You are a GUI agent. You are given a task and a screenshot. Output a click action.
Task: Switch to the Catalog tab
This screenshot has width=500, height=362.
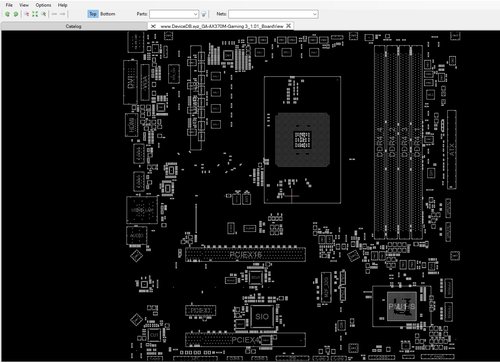[73, 26]
